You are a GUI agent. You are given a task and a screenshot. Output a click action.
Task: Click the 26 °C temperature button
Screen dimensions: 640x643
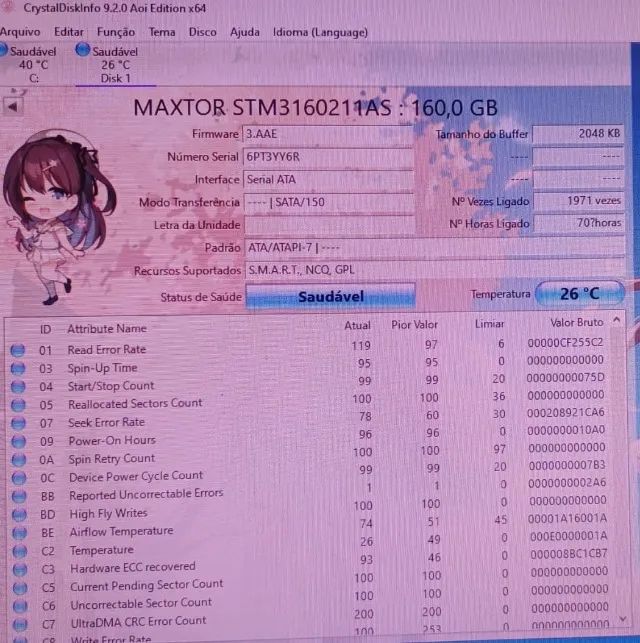[580, 294]
